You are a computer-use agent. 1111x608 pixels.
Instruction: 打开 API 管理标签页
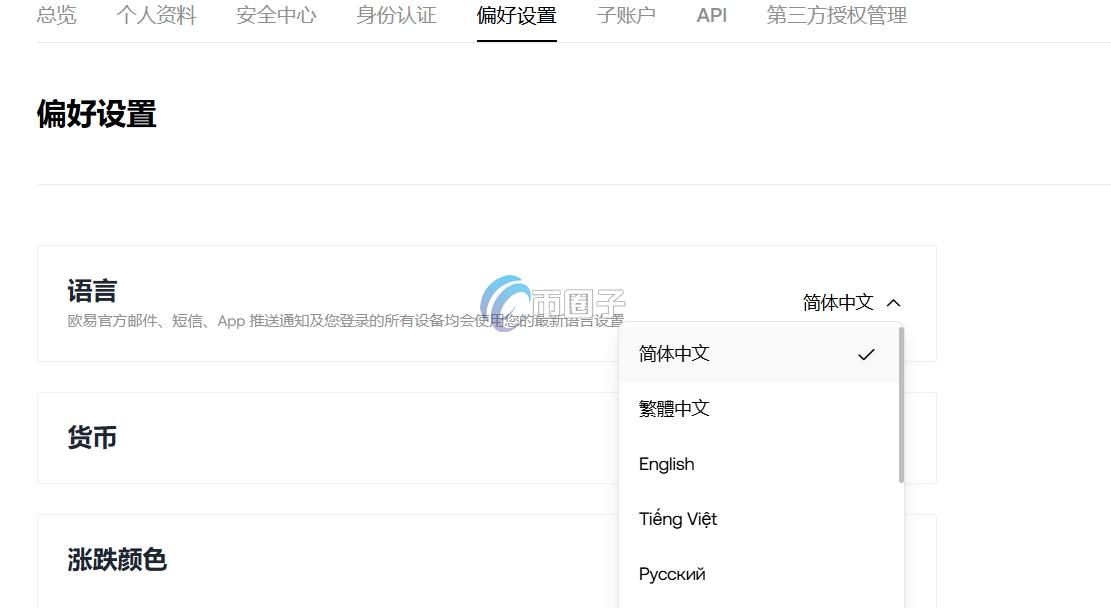[711, 15]
